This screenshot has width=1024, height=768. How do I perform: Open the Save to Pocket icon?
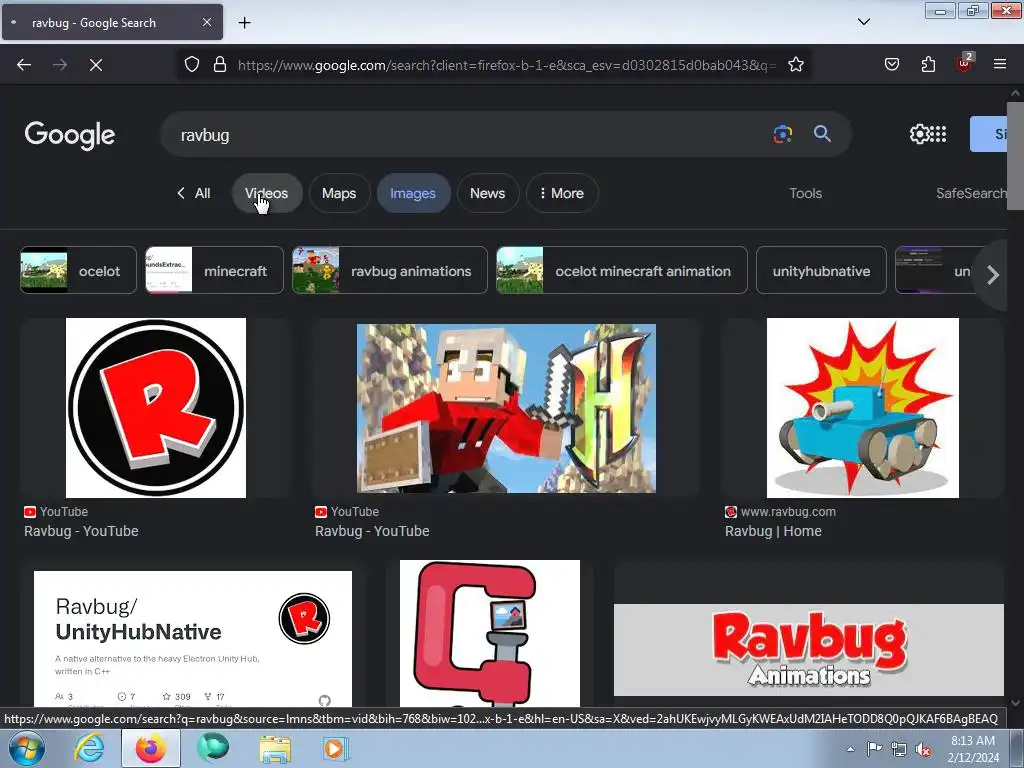891,65
